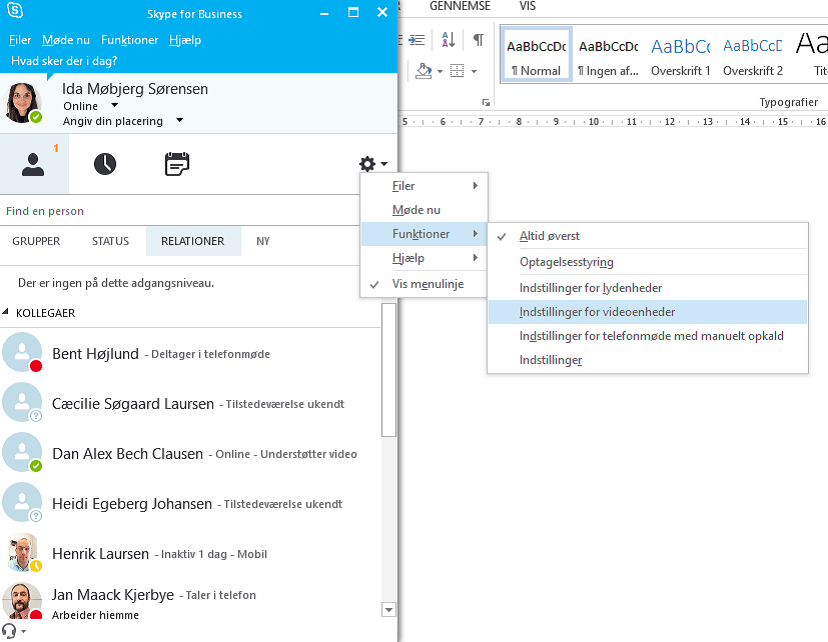This screenshot has width=828, height=642.
Task: Open GENNEMSE ribbon tab in Word
Action: tap(460, 6)
